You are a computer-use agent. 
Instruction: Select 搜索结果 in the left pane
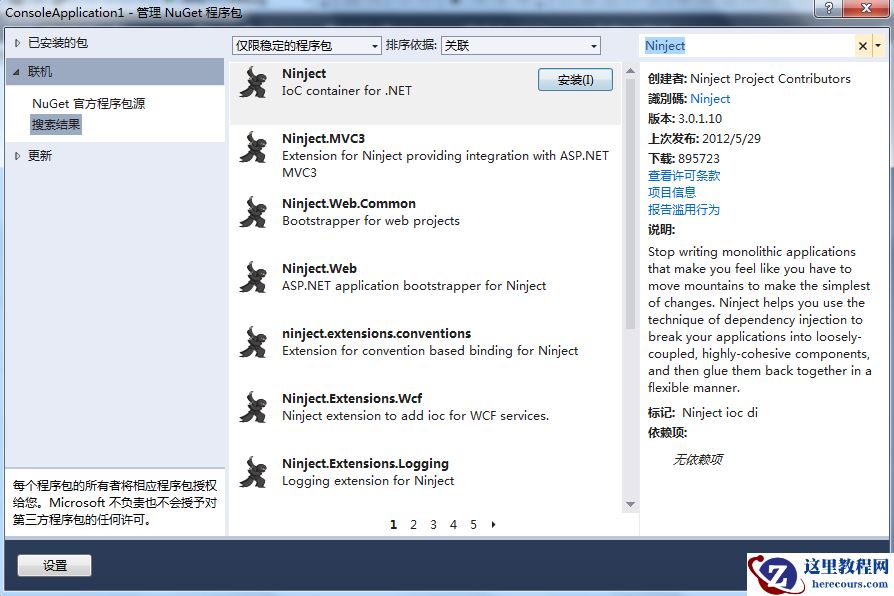(56, 124)
